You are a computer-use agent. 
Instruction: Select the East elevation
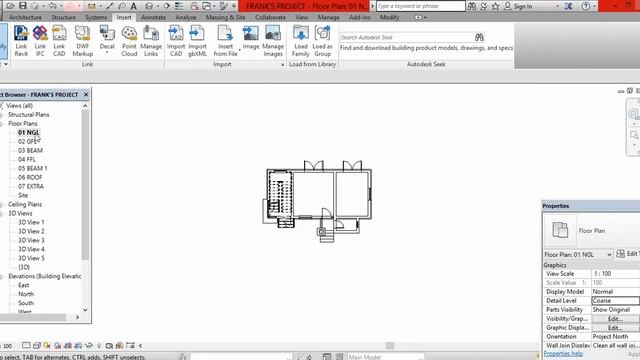(24, 285)
